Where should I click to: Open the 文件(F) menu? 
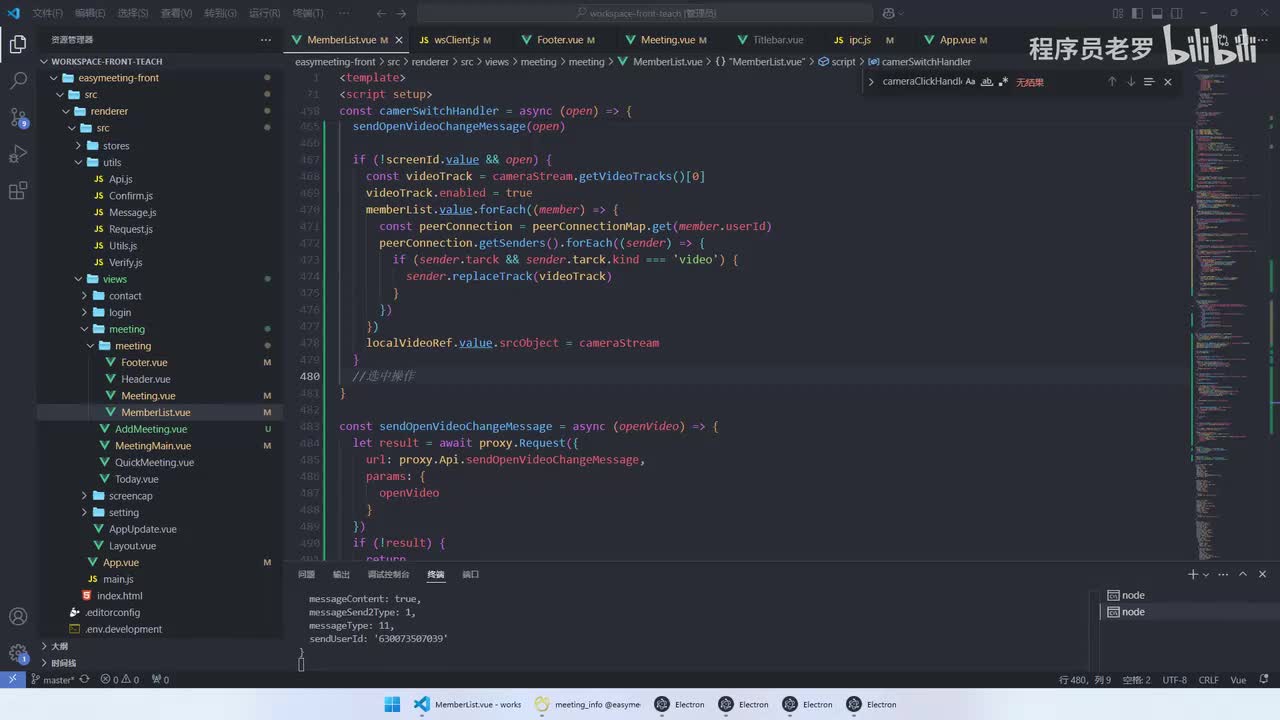pyautogui.click(x=48, y=13)
